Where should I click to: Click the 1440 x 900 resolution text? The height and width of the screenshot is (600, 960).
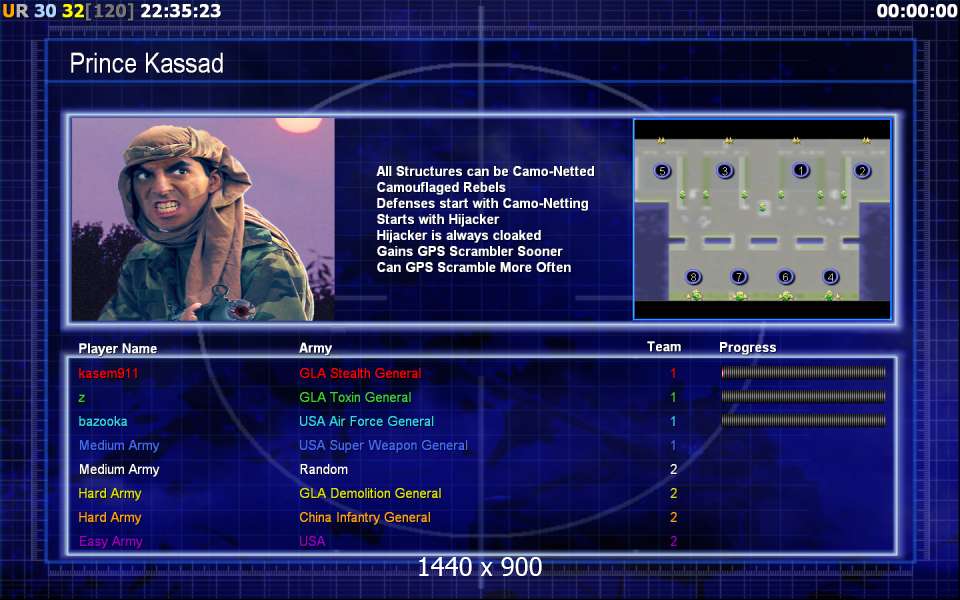[480, 568]
